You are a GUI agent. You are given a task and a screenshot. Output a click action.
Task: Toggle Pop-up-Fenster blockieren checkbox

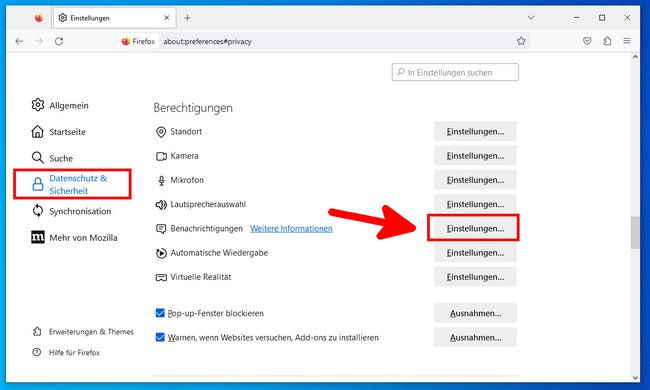[x=160, y=313]
